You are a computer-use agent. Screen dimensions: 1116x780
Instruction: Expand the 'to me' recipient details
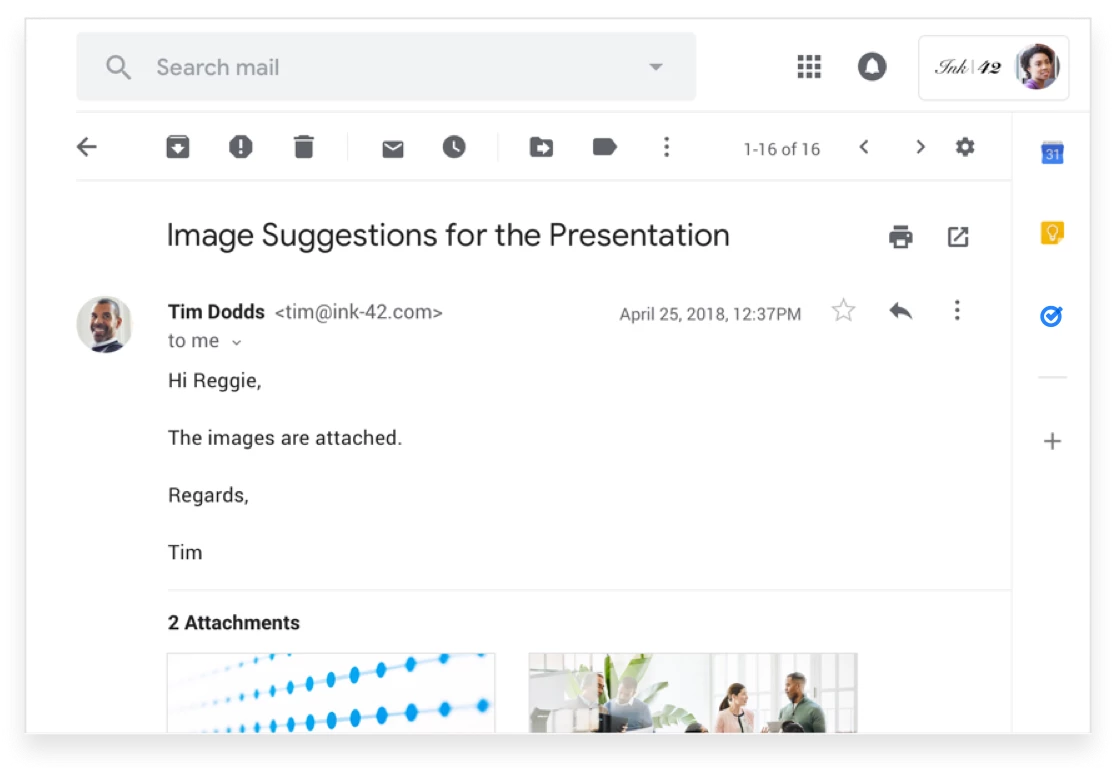pyautogui.click(x=237, y=342)
